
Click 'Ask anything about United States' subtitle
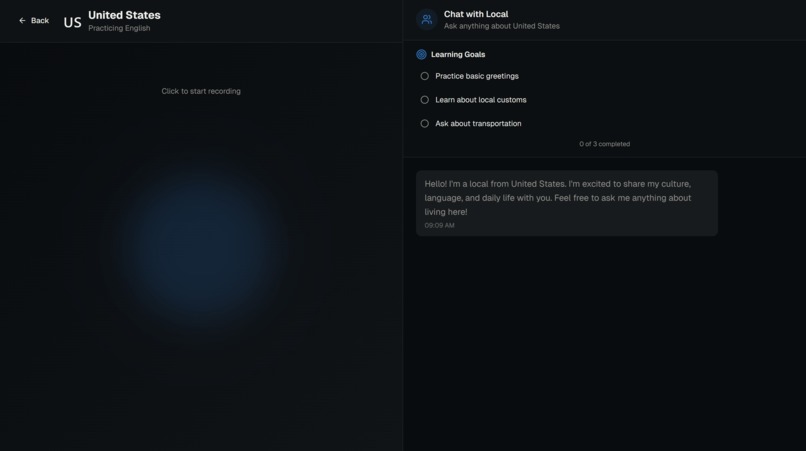pyautogui.click(x=502, y=26)
